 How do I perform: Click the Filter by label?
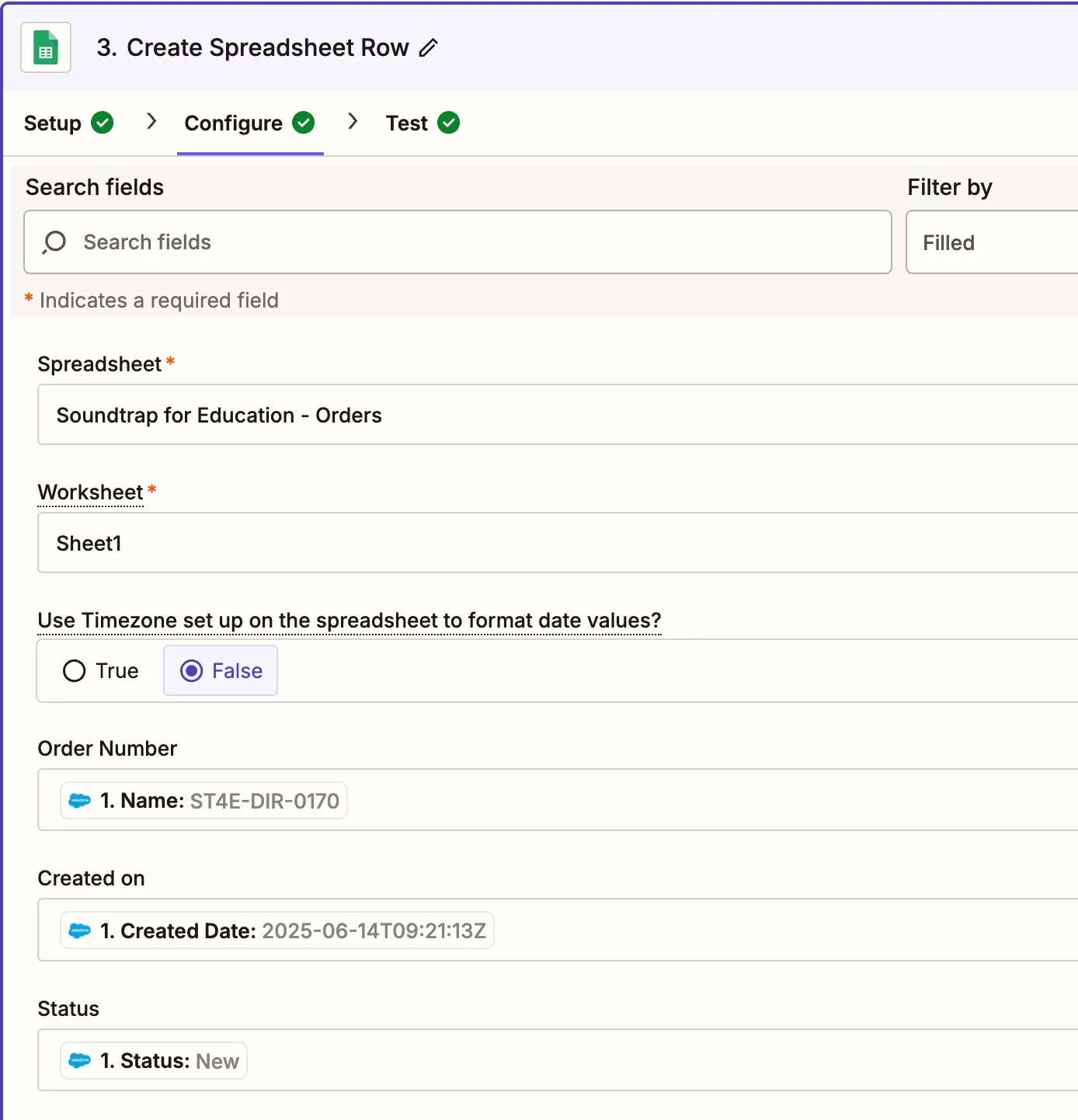coord(950,187)
